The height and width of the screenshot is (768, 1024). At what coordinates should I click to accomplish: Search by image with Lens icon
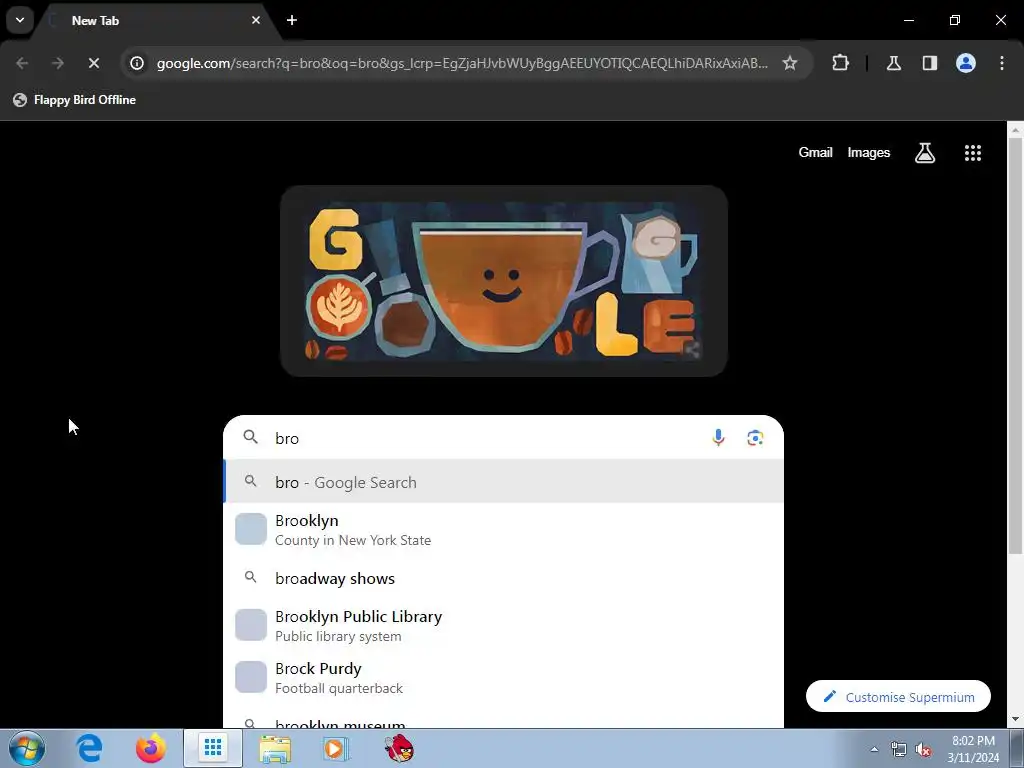pyautogui.click(x=755, y=438)
